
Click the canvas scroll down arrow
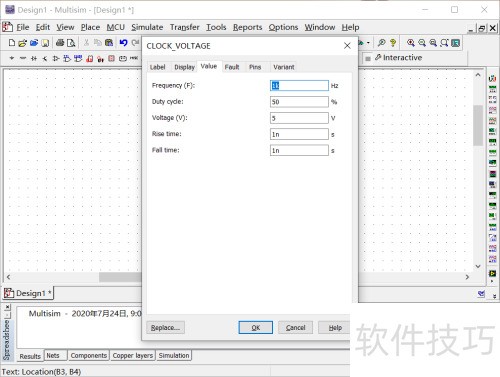[478, 266]
